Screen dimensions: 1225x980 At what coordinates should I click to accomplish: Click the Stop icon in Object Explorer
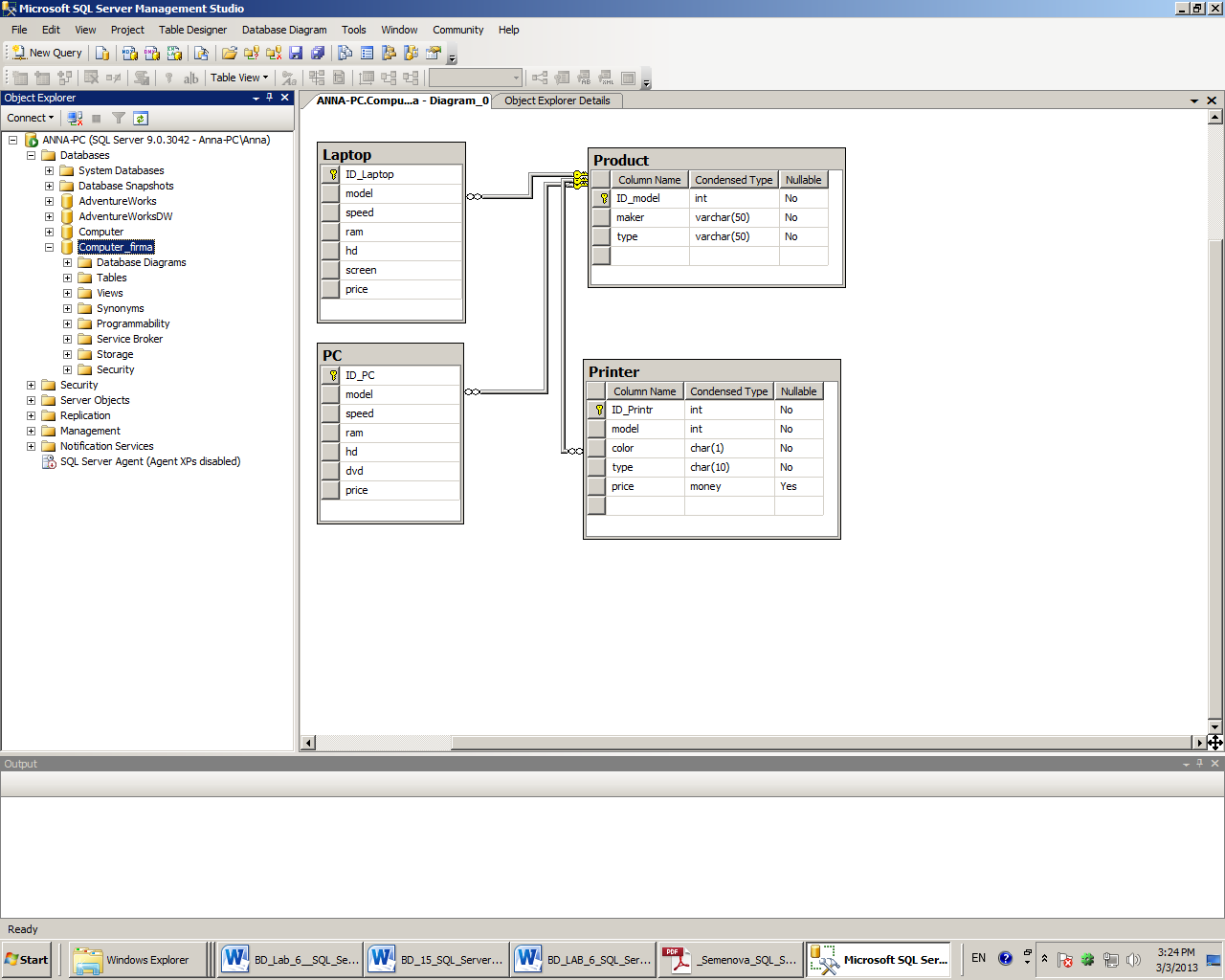(97, 118)
